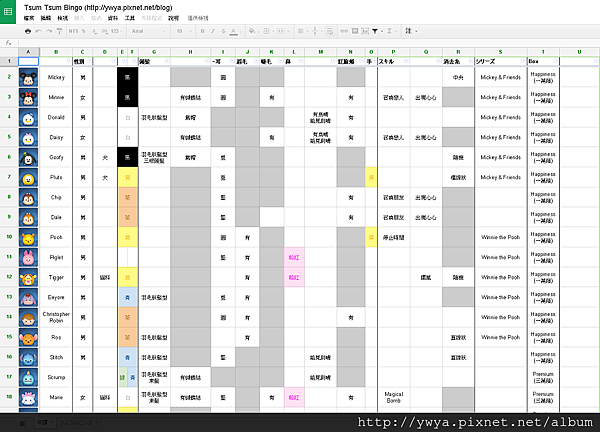Open the filter dropdown on Box column
The width and height of the screenshot is (600, 432).
pyautogui.click(x=556, y=61)
